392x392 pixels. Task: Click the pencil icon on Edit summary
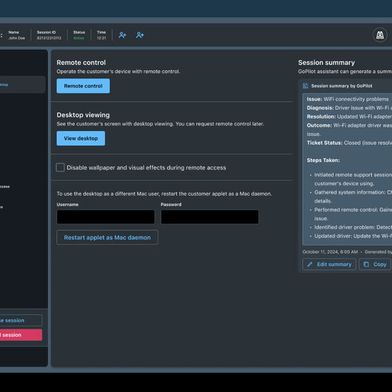pos(310,264)
